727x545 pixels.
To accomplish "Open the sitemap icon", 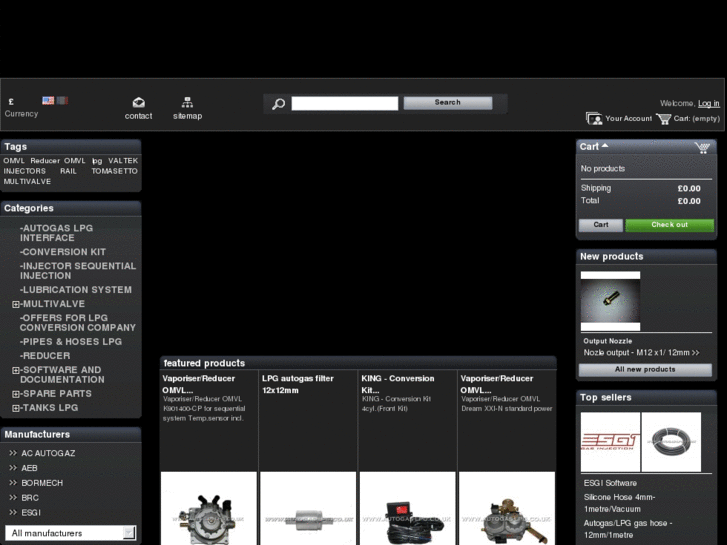I will click(x=187, y=102).
